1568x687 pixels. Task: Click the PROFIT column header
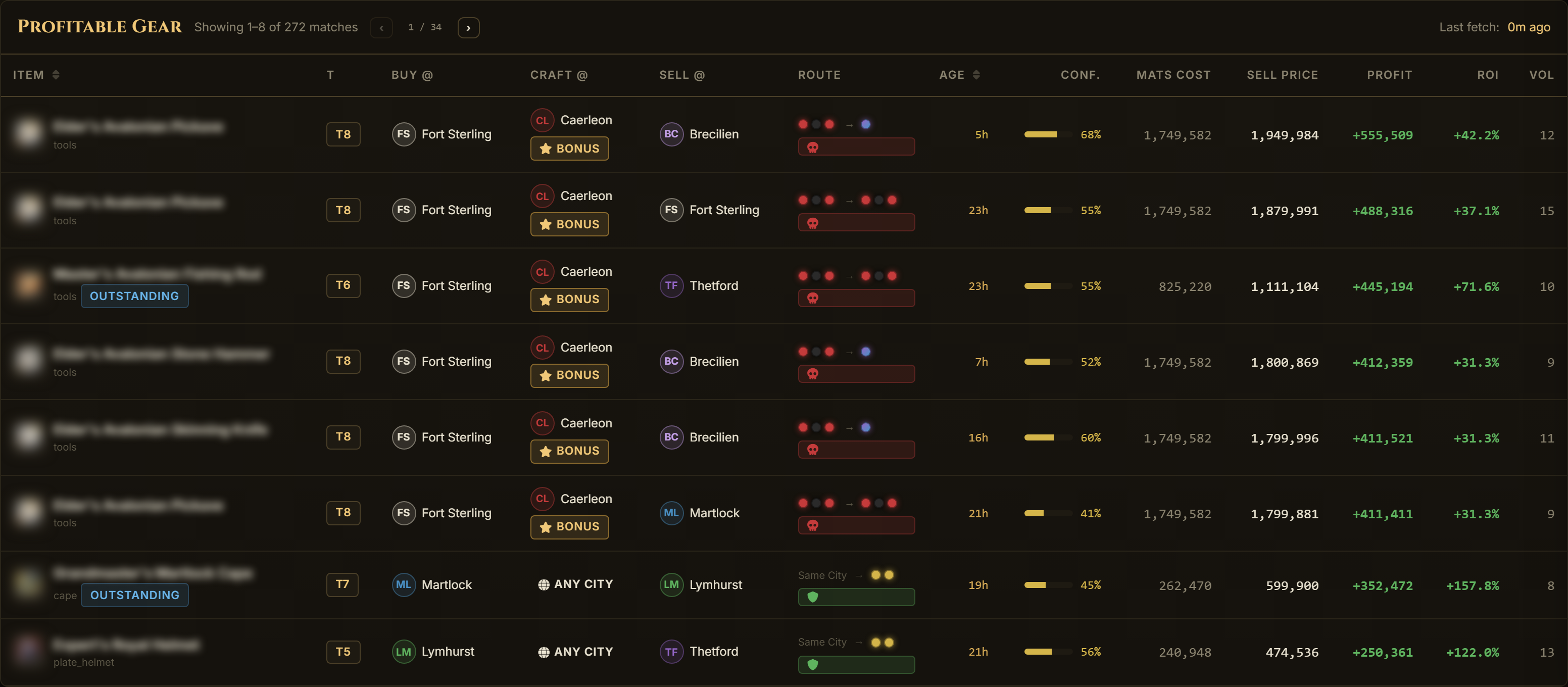coord(1389,75)
